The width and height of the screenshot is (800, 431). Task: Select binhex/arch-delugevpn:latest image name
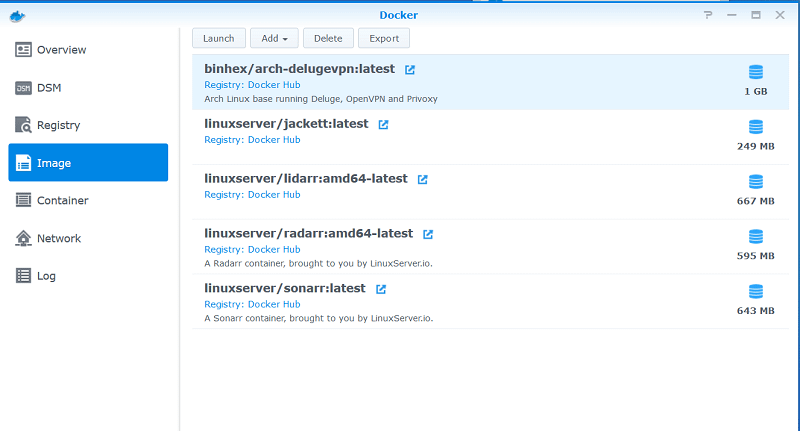pyautogui.click(x=299, y=69)
